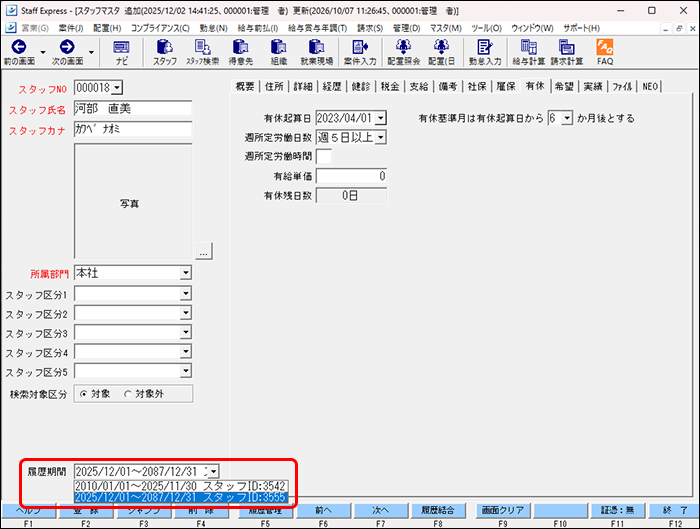Switch to the 雇保 tab
Image resolution: width=700 pixels, height=529 pixels.
pyautogui.click(x=506, y=86)
